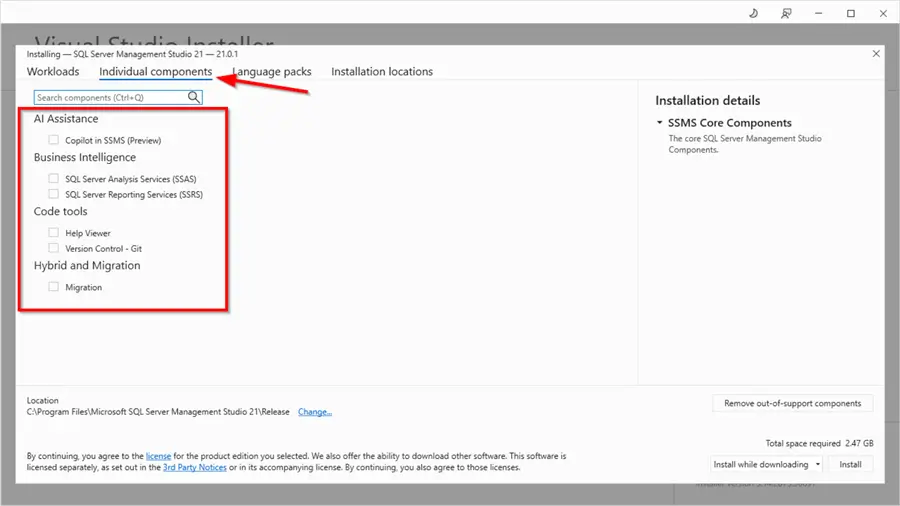Click Remove out-of-support components button
Image resolution: width=900 pixels, height=506 pixels.
click(x=793, y=403)
